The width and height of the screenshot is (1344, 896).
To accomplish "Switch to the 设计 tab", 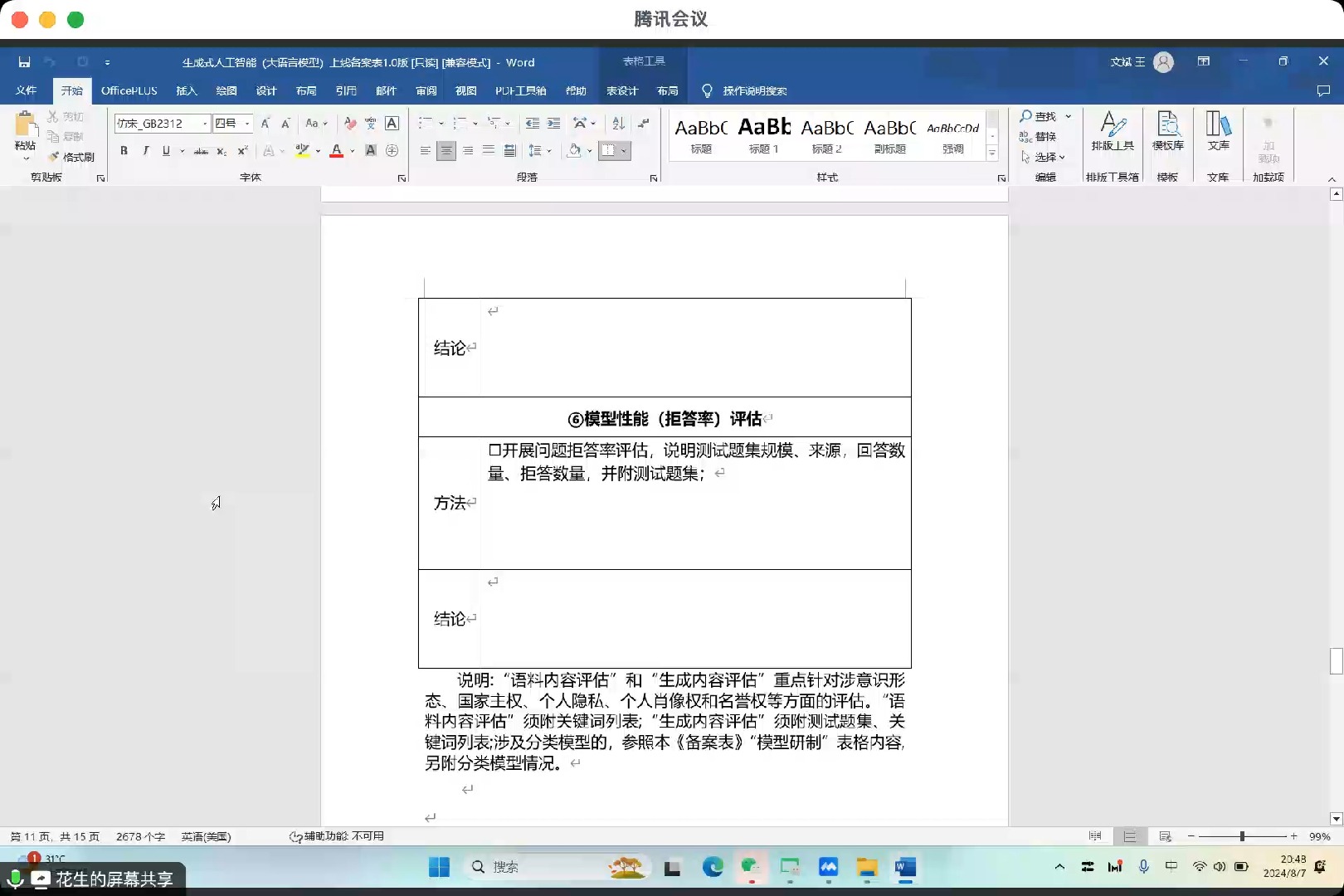I will 266,90.
